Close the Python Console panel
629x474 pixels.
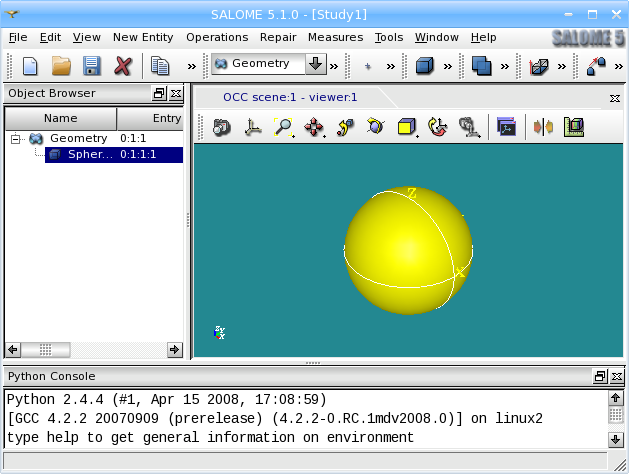(x=617, y=377)
